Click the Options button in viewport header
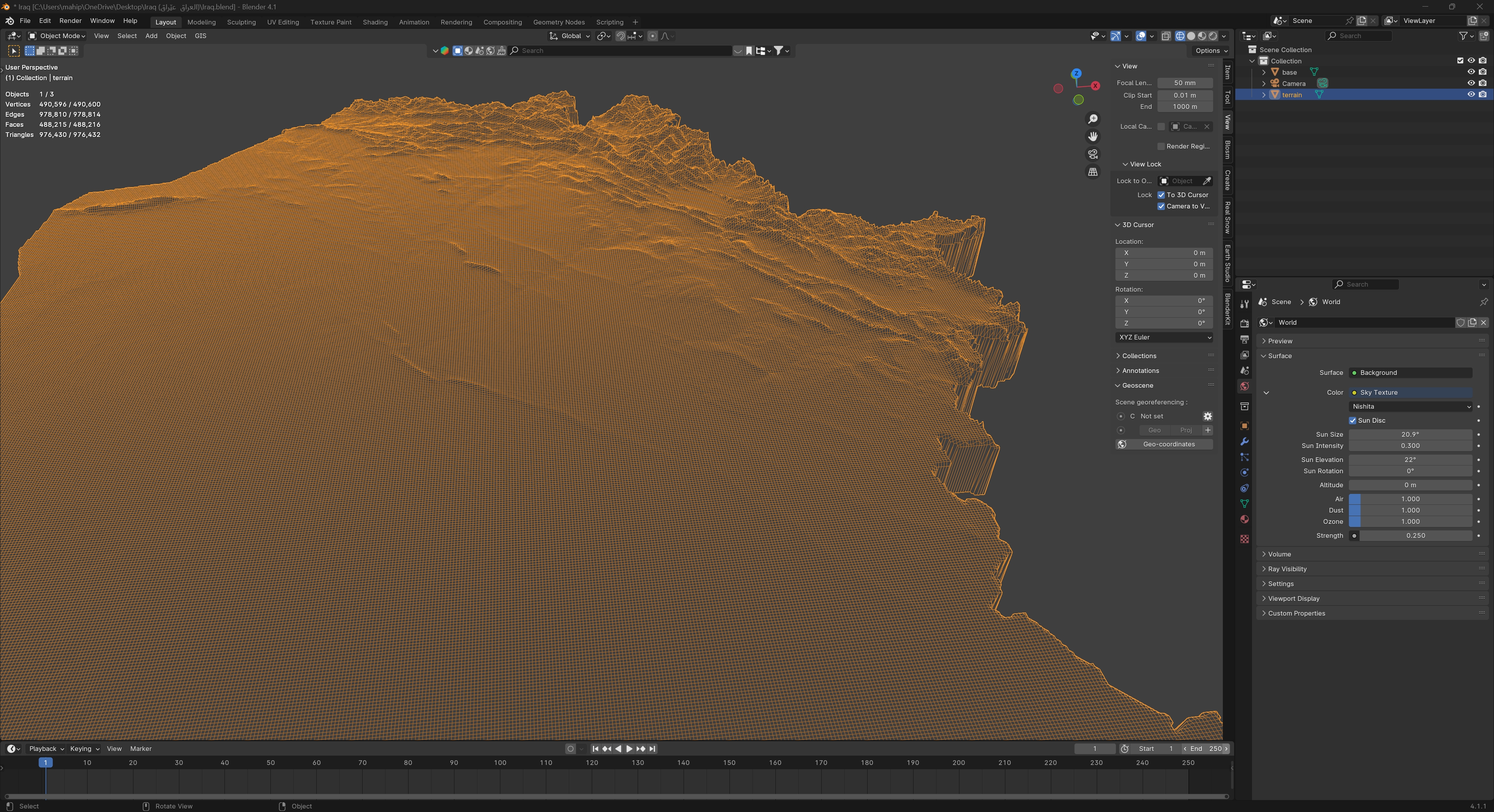This screenshot has height=812, width=1494. (1210, 51)
